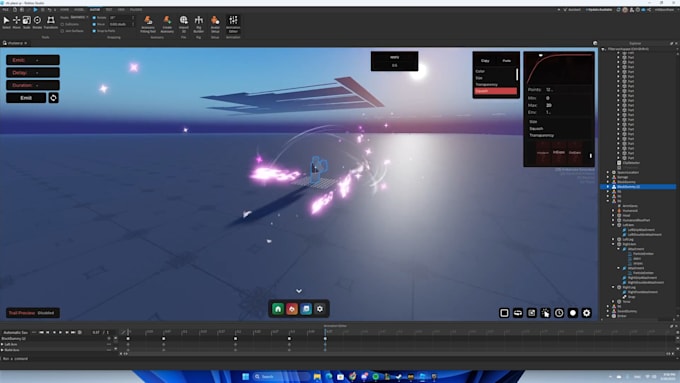Image resolution: width=680 pixels, height=383 pixels.
Task: Click the Copy button in the property panel
Action: tap(485, 61)
